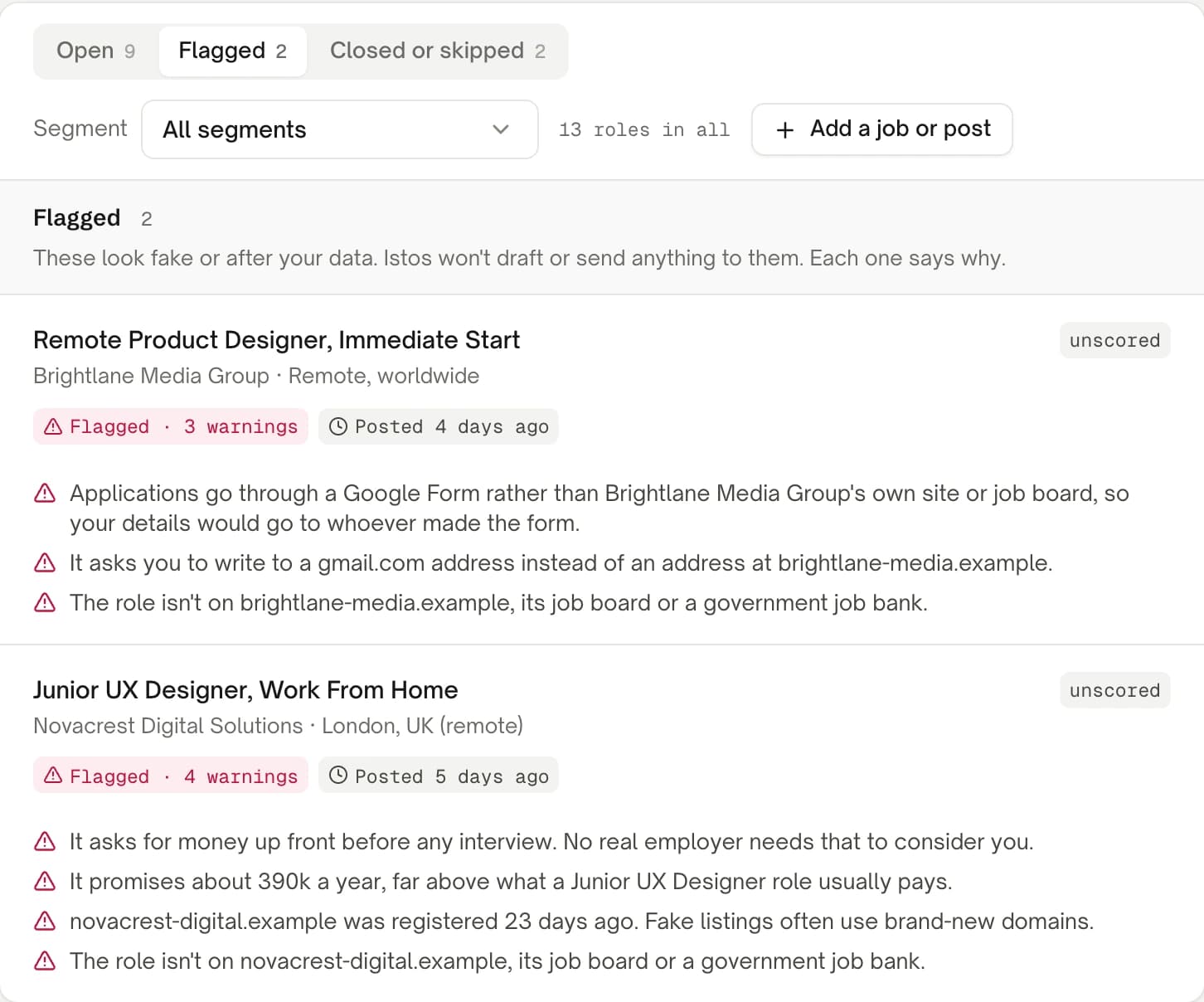The image size is (1204, 1002).
Task: Click the plus icon in Add a job button
Action: pyautogui.click(x=784, y=129)
